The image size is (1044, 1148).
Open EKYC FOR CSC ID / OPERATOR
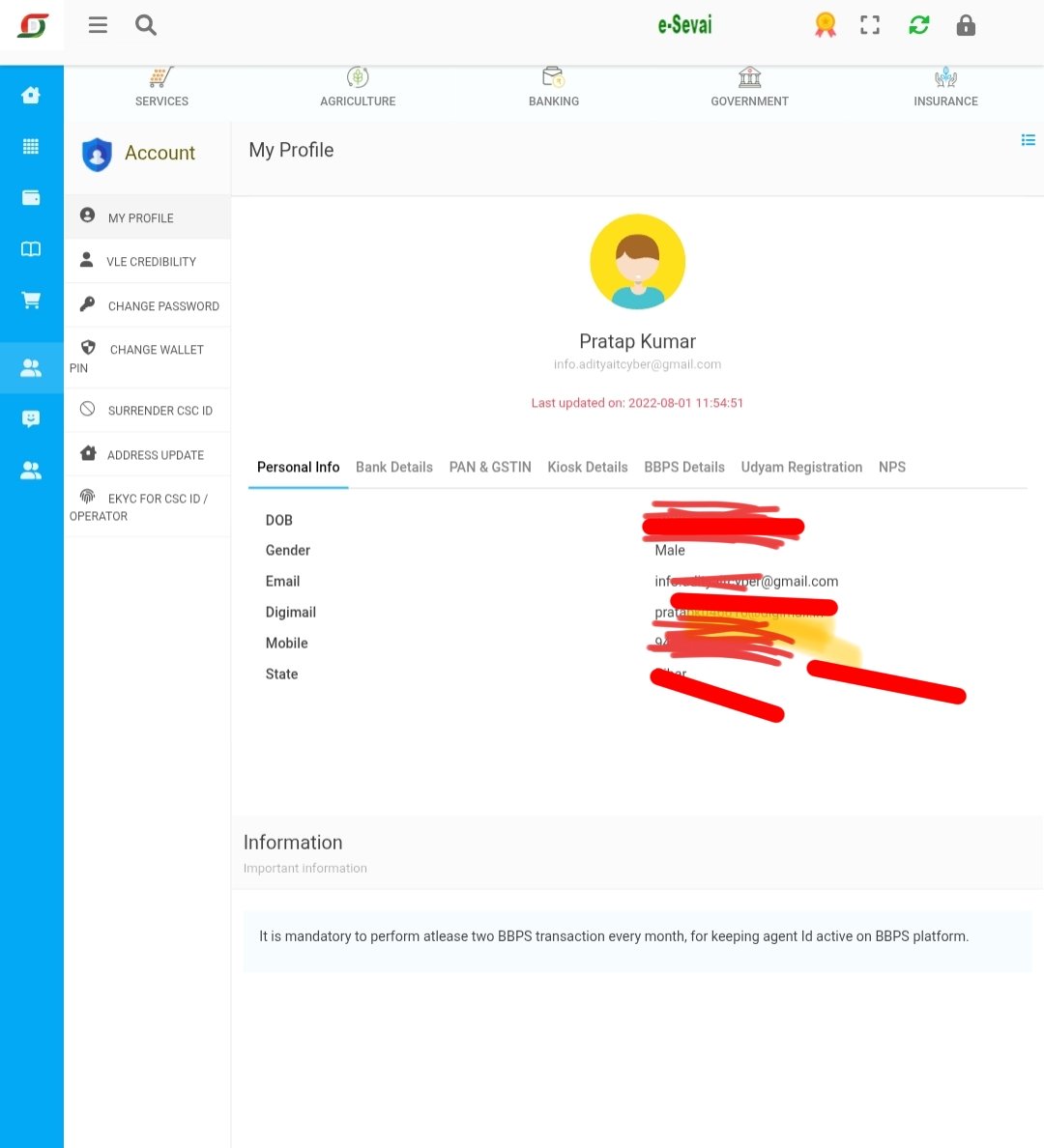tap(147, 506)
